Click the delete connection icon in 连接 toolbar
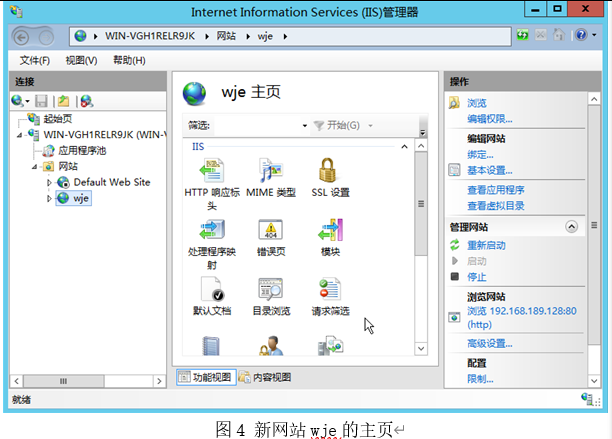Viewport: 612px width, 439px height. click(87, 101)
